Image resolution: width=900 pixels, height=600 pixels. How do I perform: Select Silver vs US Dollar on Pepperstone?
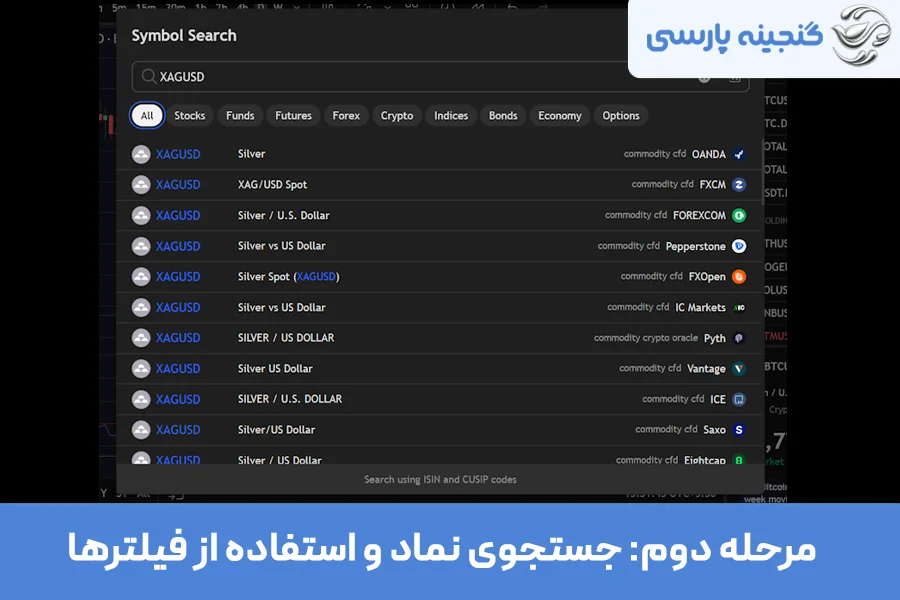coord(281,246)
